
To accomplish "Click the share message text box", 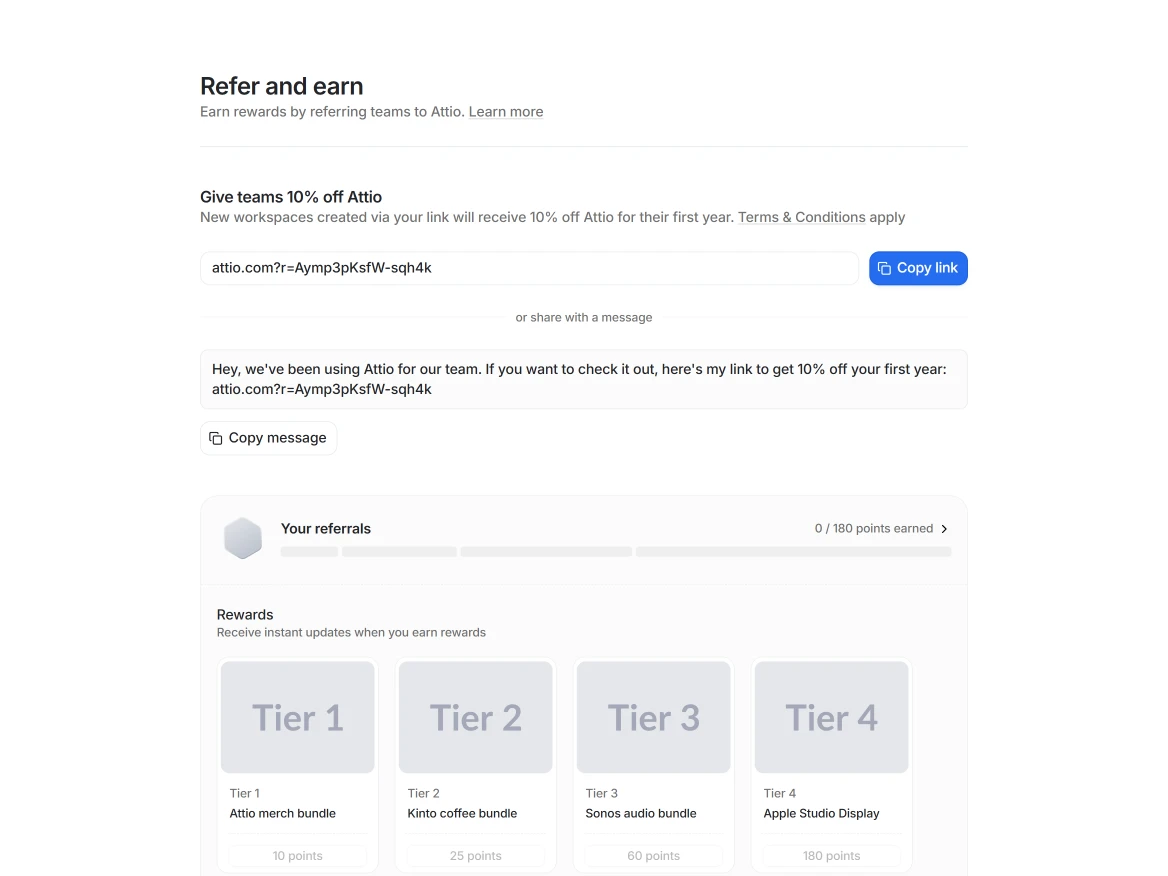I will pyautogui.click(x=583, y=379).
